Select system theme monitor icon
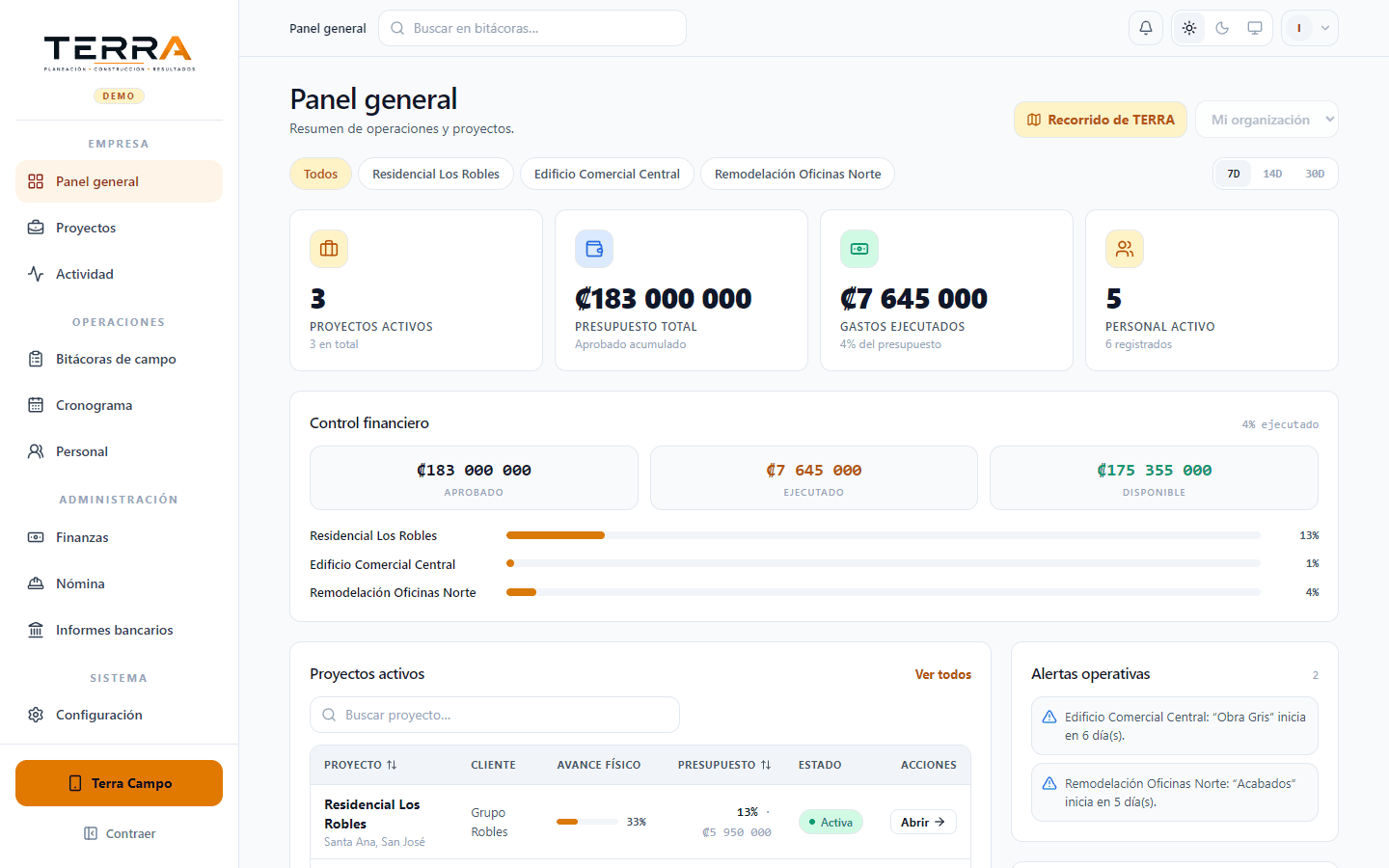1389x868 pixels. pyautogui.click(x=1255, y=28)
